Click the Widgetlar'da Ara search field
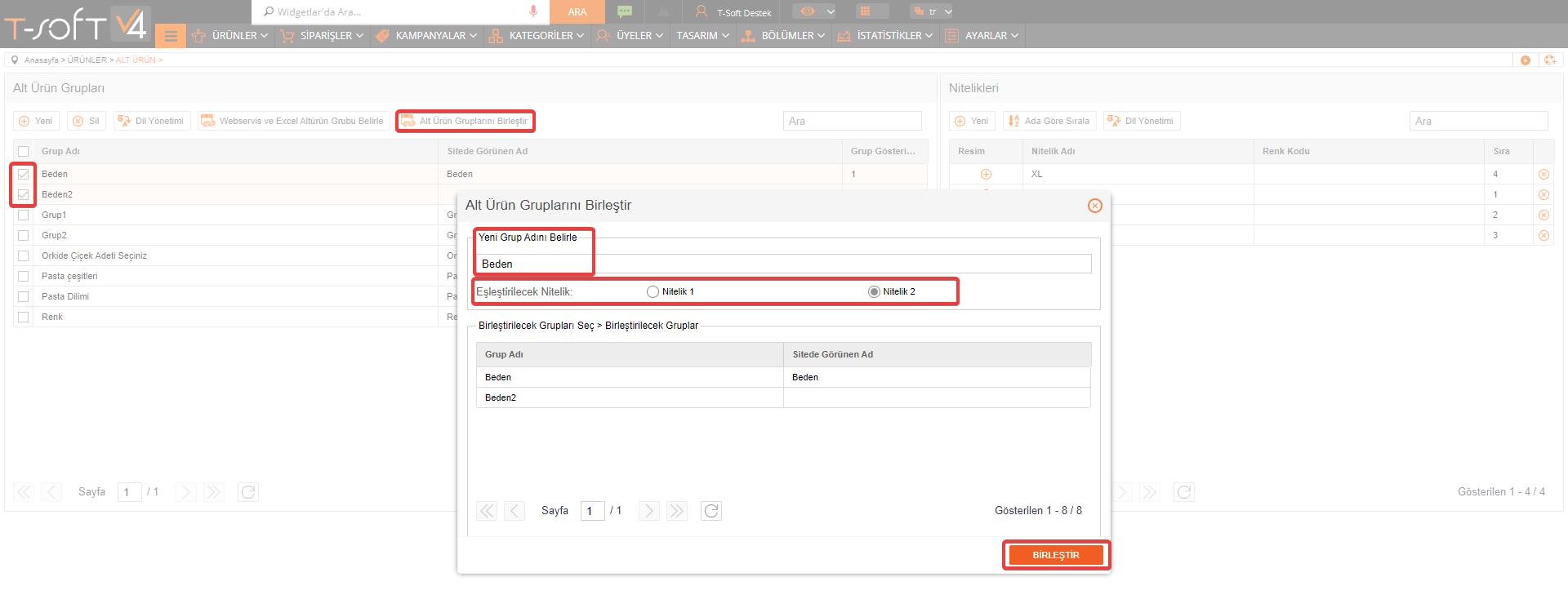The image size is (1568, 595). [x=392, y=11]
